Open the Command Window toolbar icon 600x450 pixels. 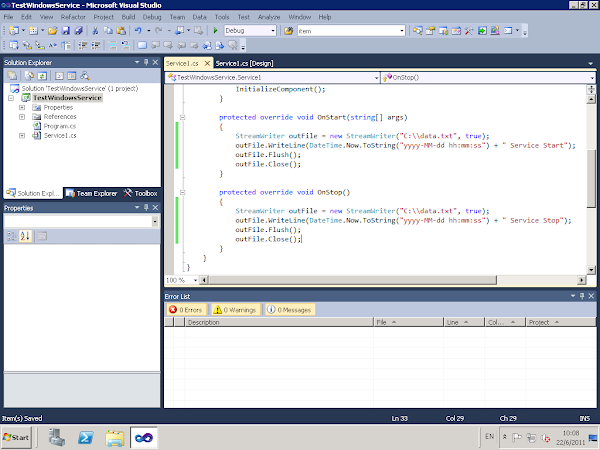point(508,31)
